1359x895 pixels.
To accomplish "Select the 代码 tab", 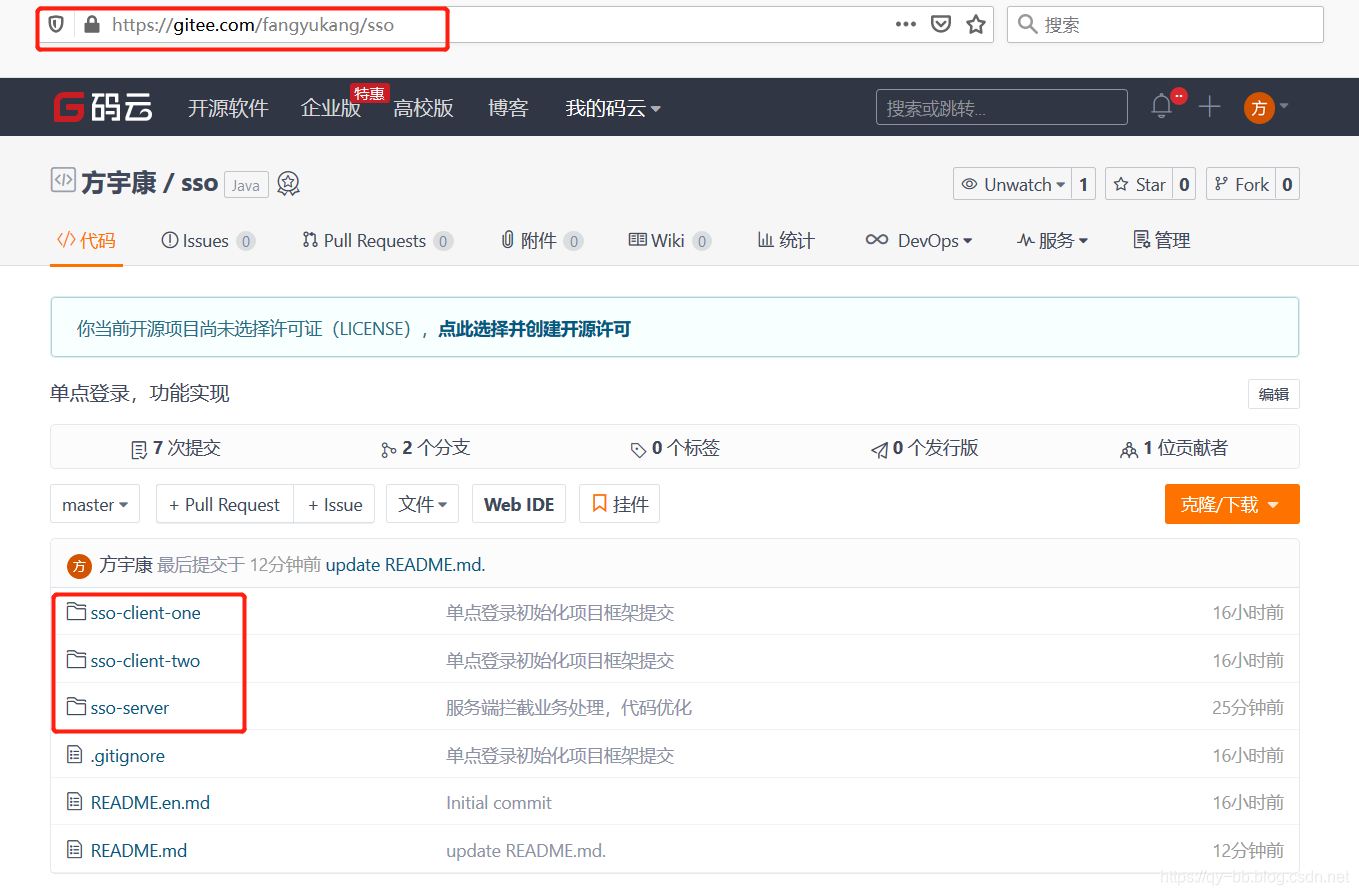I will pos(86,240).
